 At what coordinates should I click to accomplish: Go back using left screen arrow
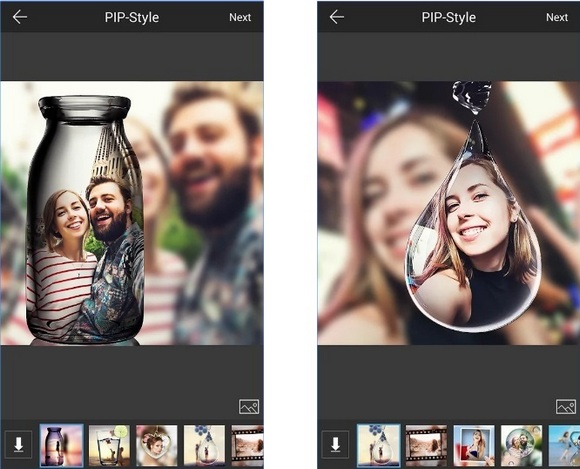(20, 17)
